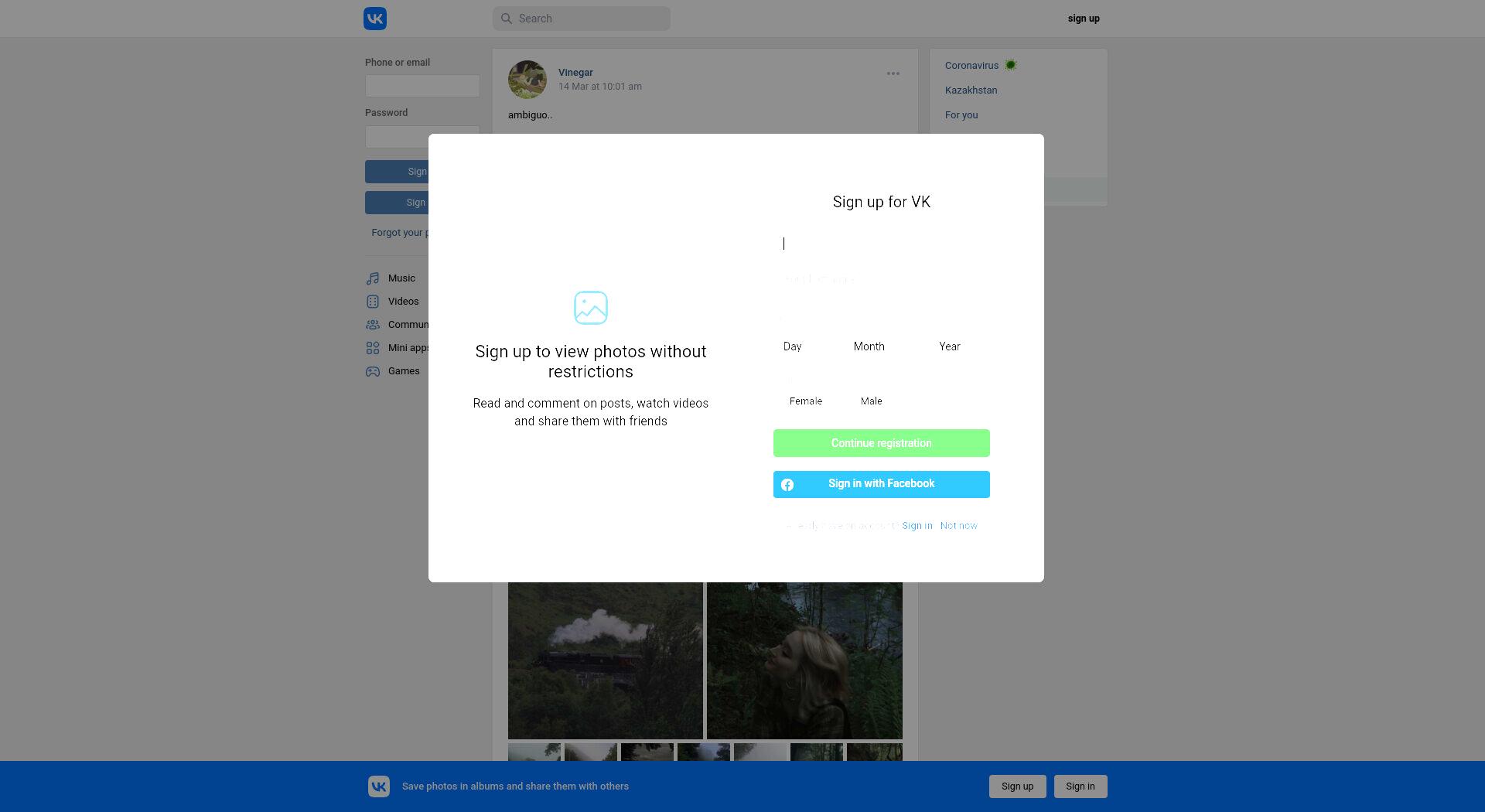Click the Communities people icon
The image size is (1485, 812).
click(373, 325)
